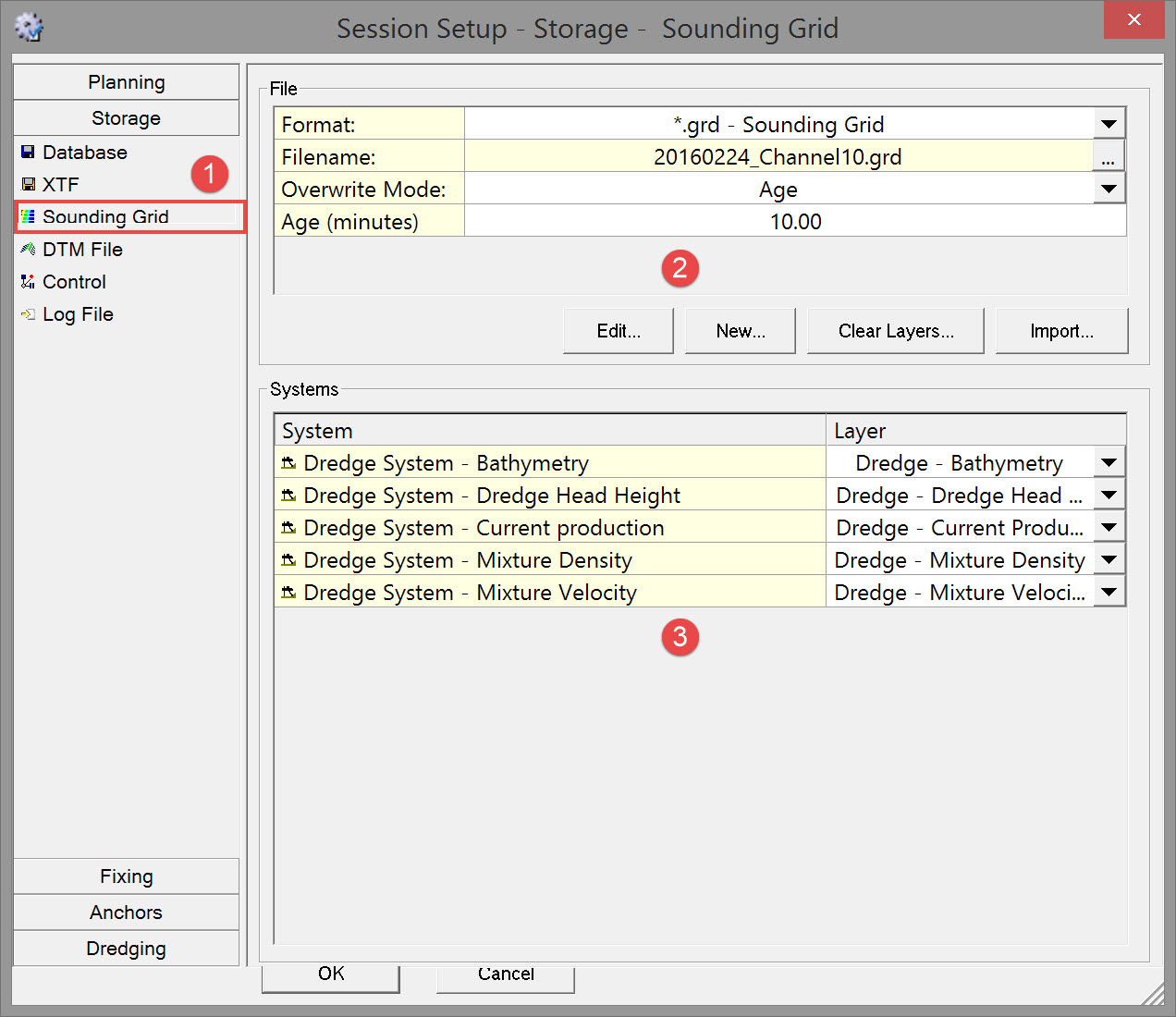This screenshot has height=1017, width=1176.
Task: Expand the Format dropdown arrow
Action: point(1109,124)
